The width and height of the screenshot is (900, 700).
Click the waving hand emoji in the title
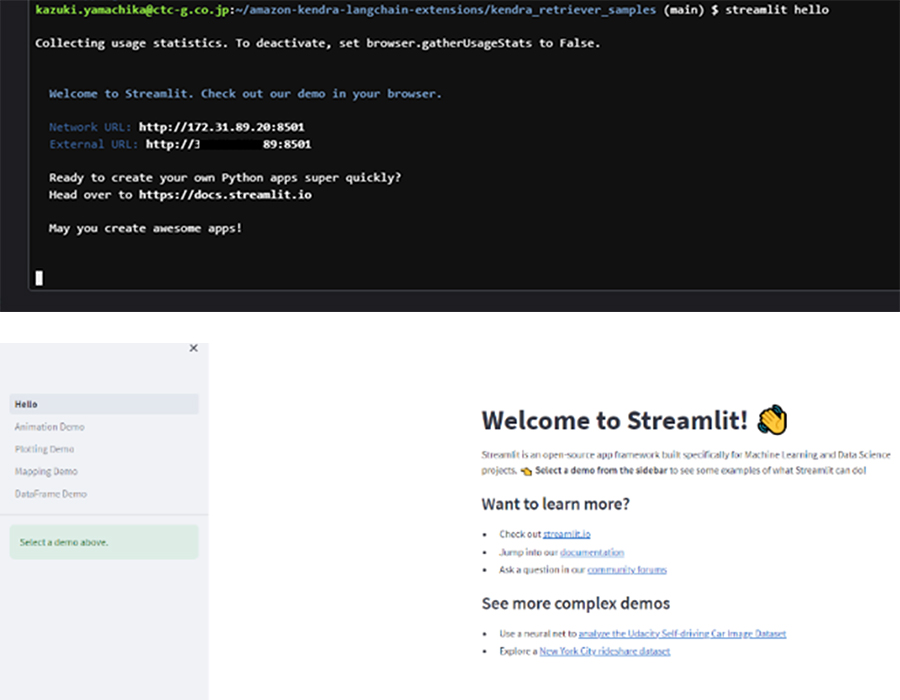[x=773, y=420]
